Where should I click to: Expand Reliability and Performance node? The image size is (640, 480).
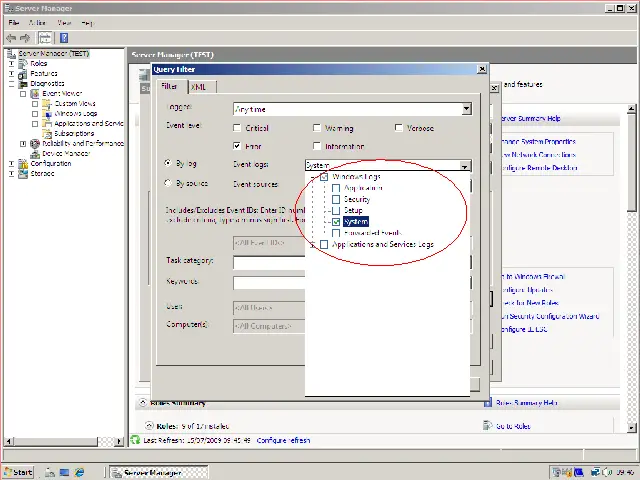[x=23, y=144]
